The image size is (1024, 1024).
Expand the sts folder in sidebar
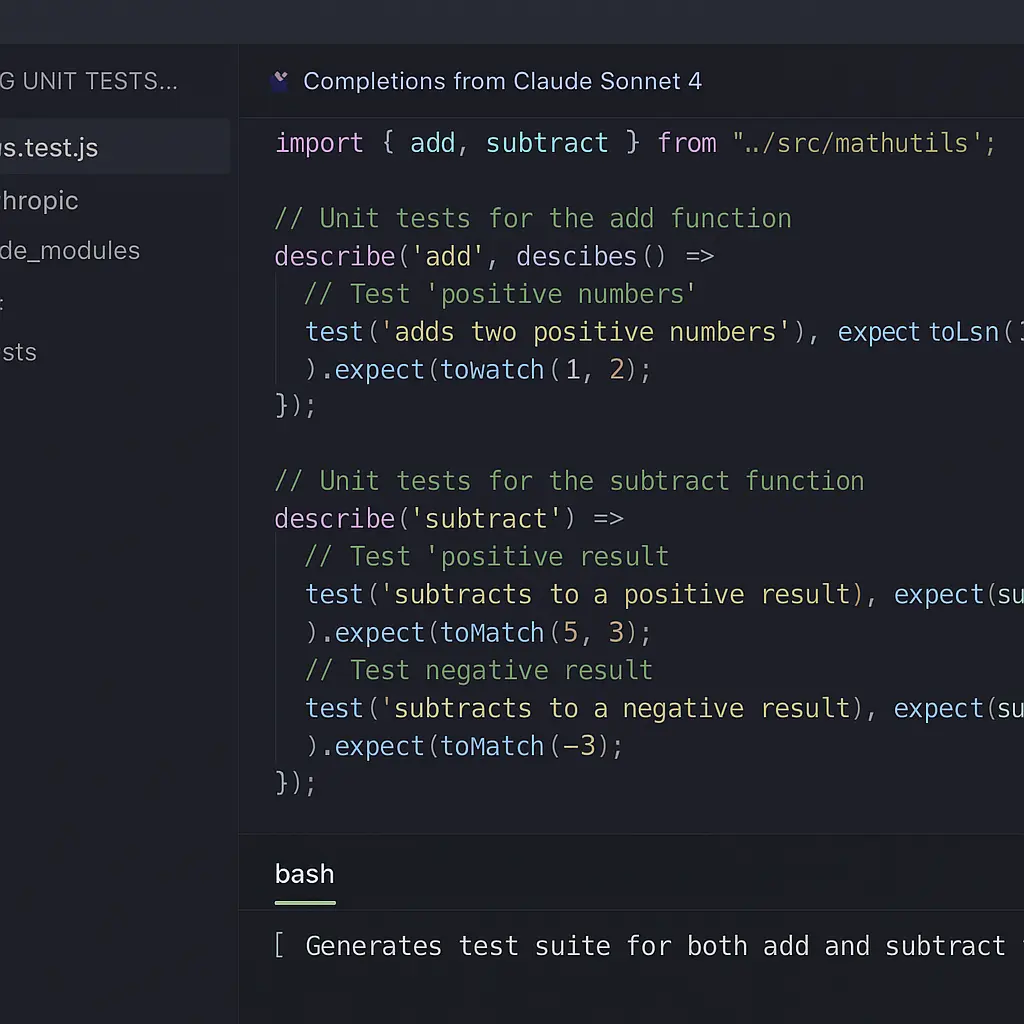[20, 352]
